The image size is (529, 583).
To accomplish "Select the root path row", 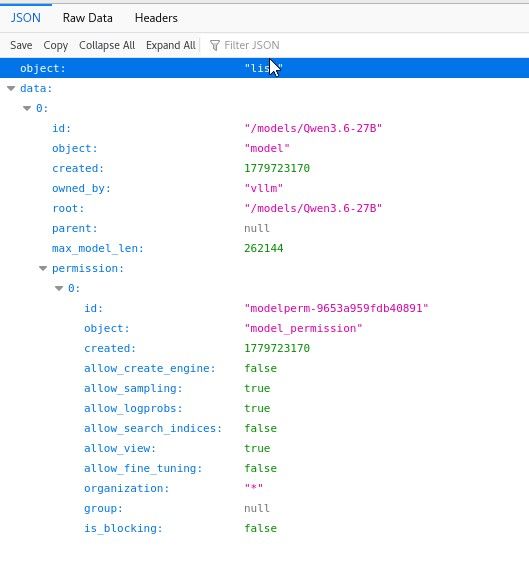I will [264, 209].
